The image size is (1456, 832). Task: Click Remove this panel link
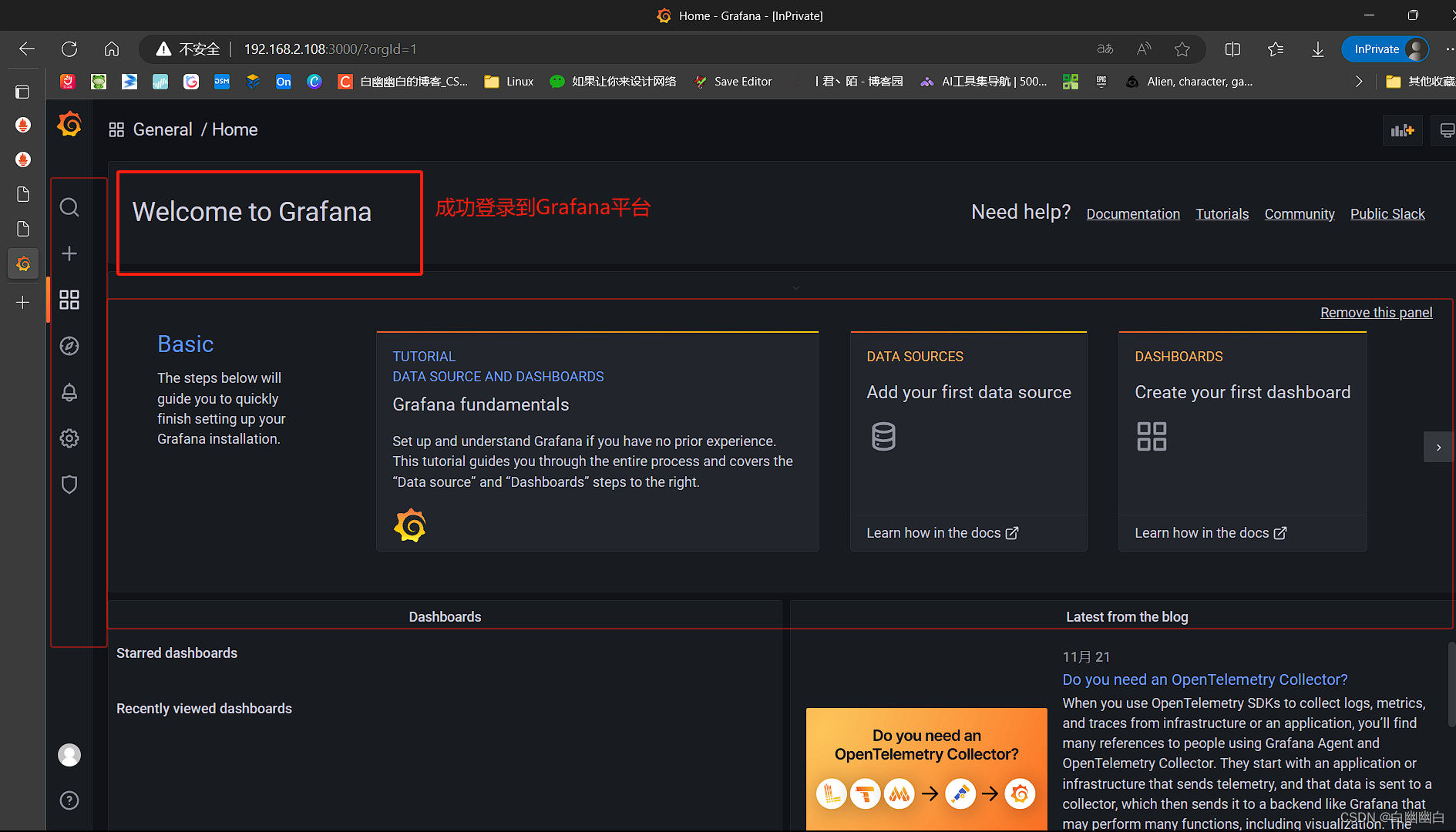[1376, 313]
